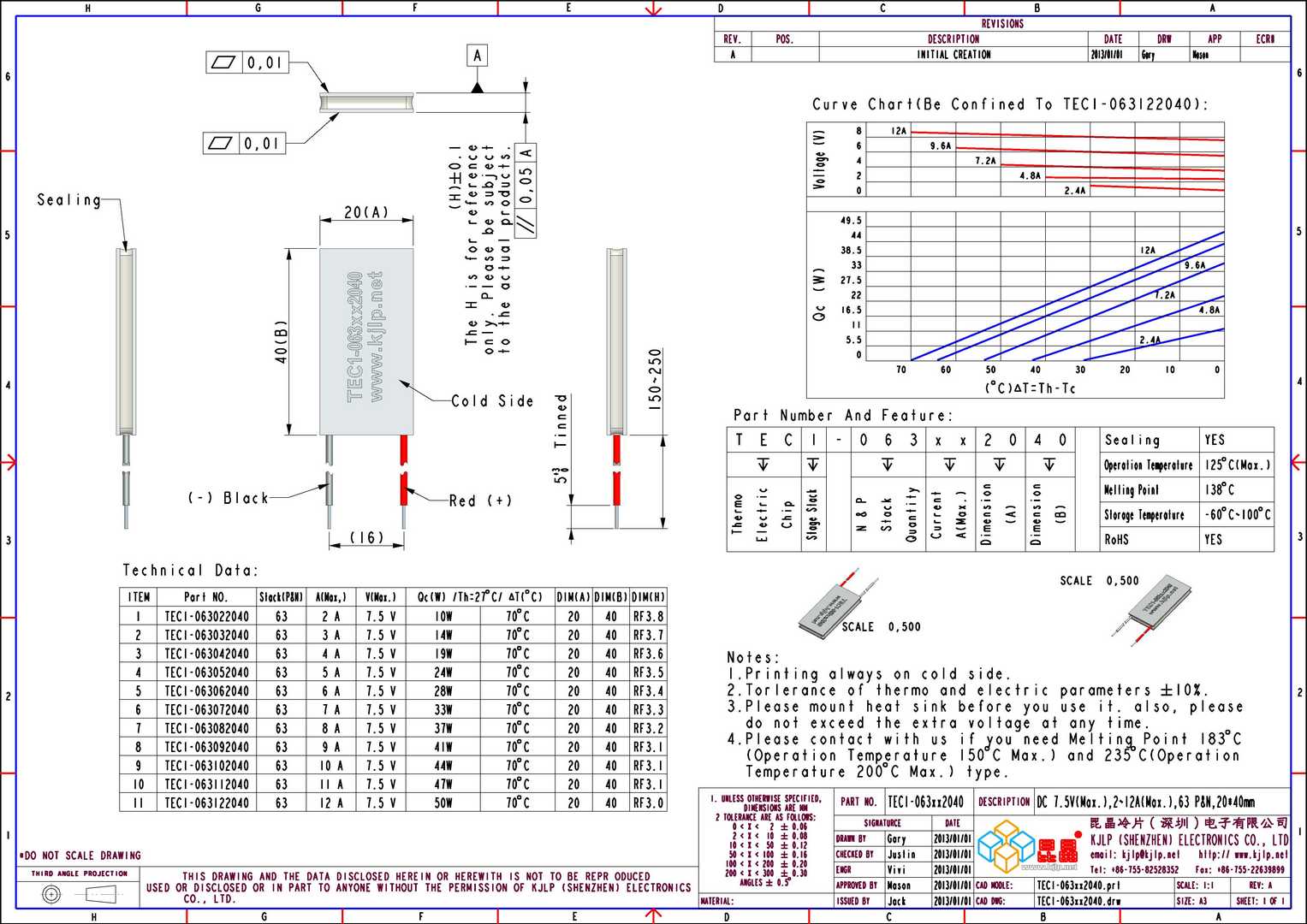Click 'DO NOT SCALE DRAWING' note
The image size is (1307, 924).
tap(80, 856)
